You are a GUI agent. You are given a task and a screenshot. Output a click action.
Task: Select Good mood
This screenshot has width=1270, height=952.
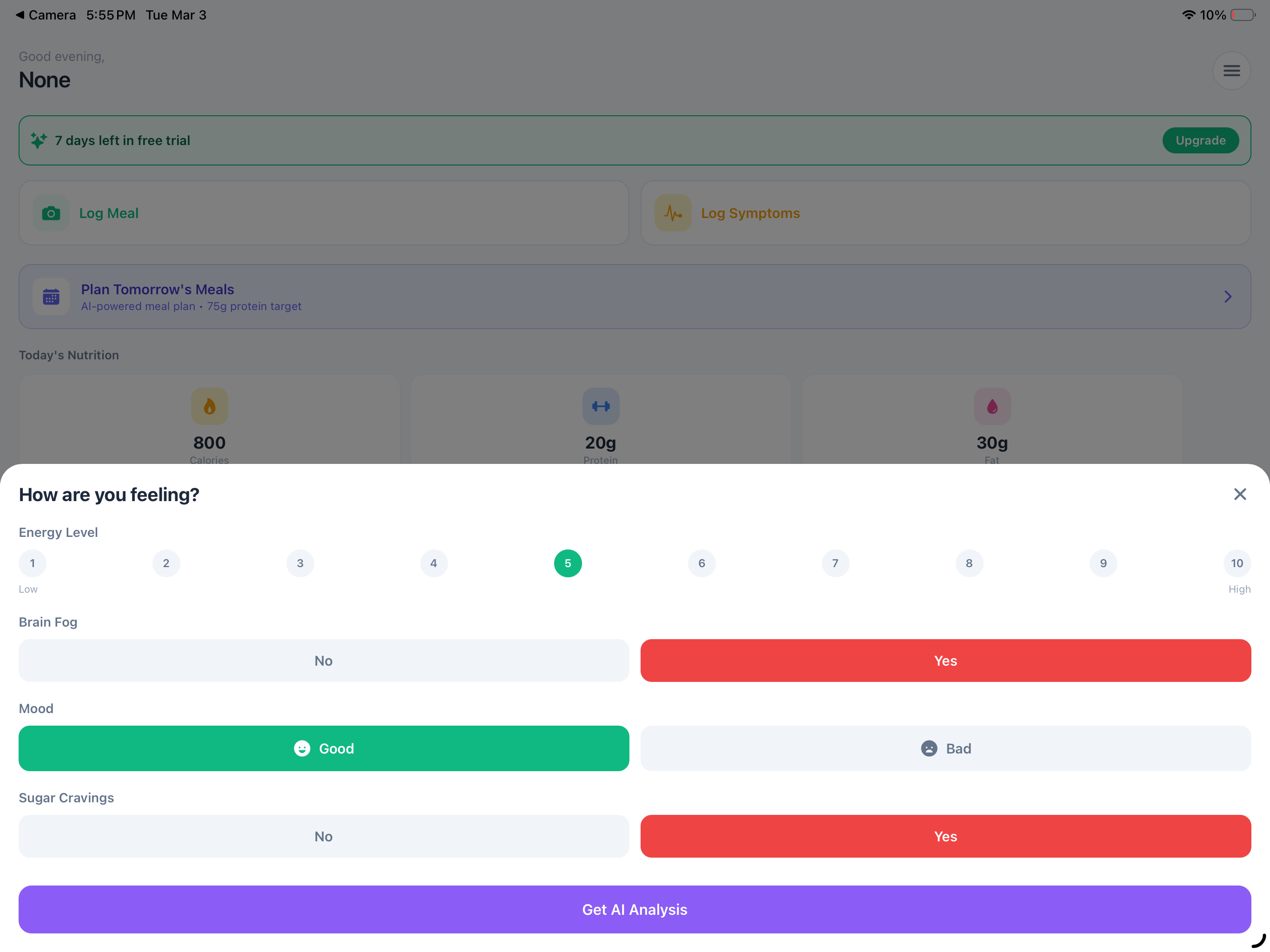click(324, 749)
